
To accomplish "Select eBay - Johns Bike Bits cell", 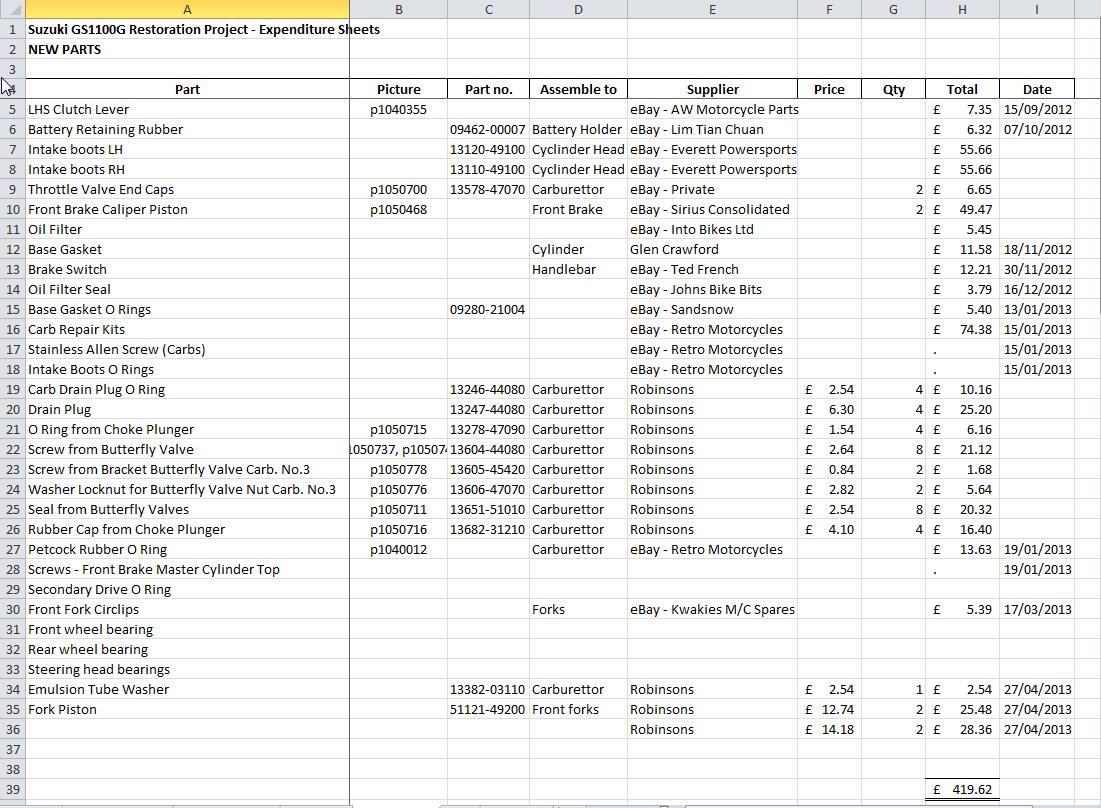I will (x=712, y=289).
